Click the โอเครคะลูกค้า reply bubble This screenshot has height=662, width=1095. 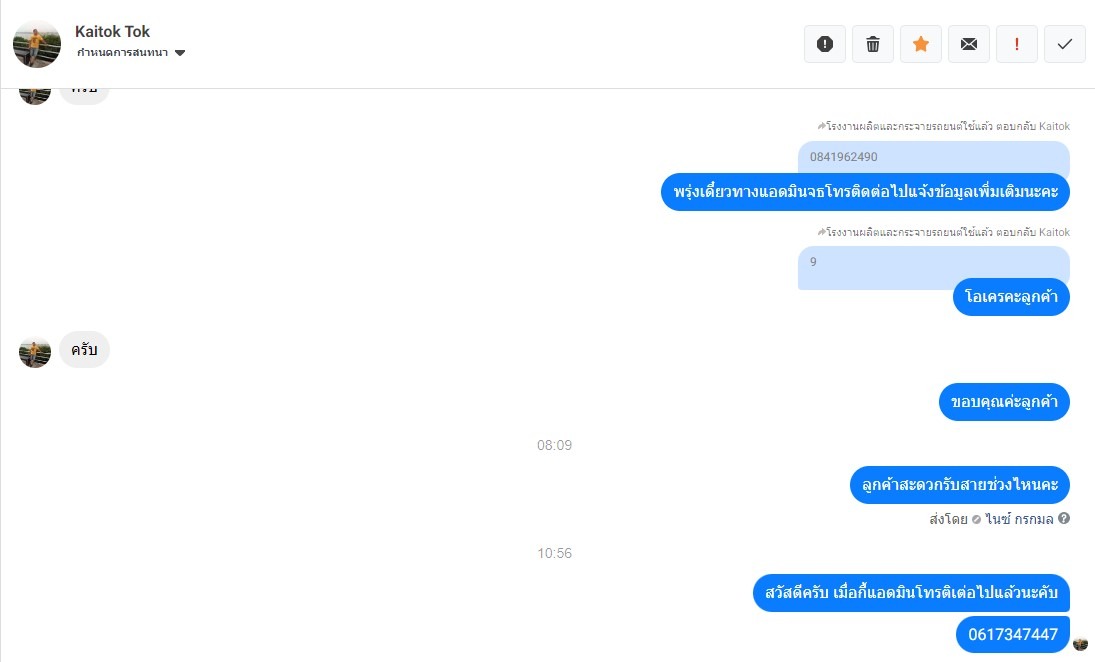(1011, 297)
